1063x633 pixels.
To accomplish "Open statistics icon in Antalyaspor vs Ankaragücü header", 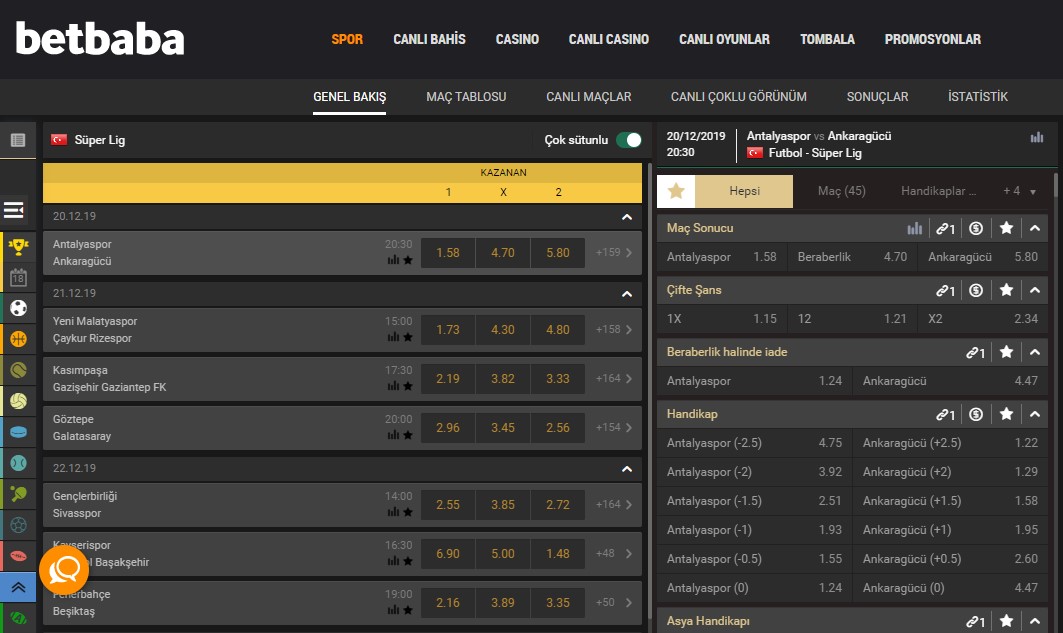I will tap(1037, 137).
